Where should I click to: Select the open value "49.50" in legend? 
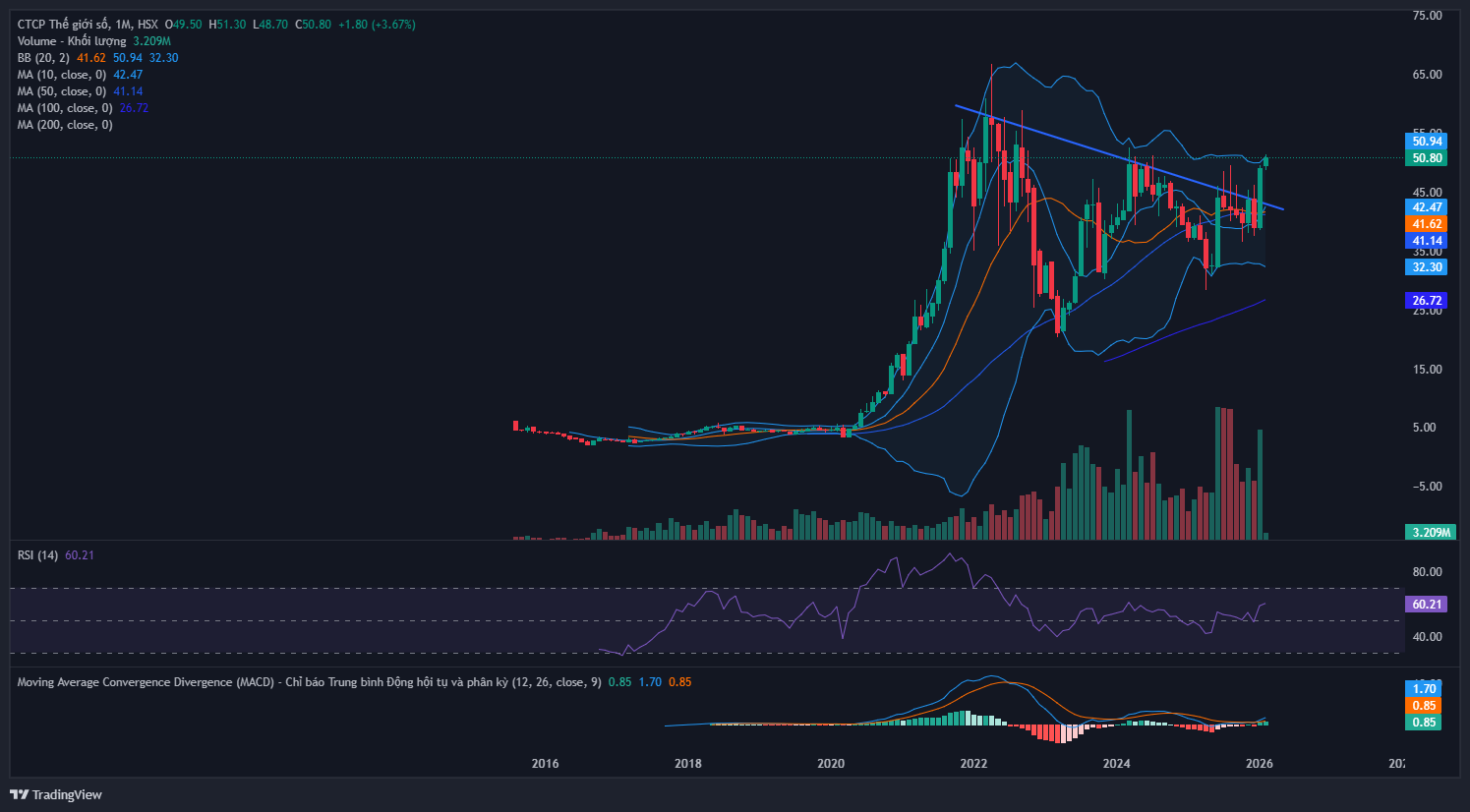(188, 25)
